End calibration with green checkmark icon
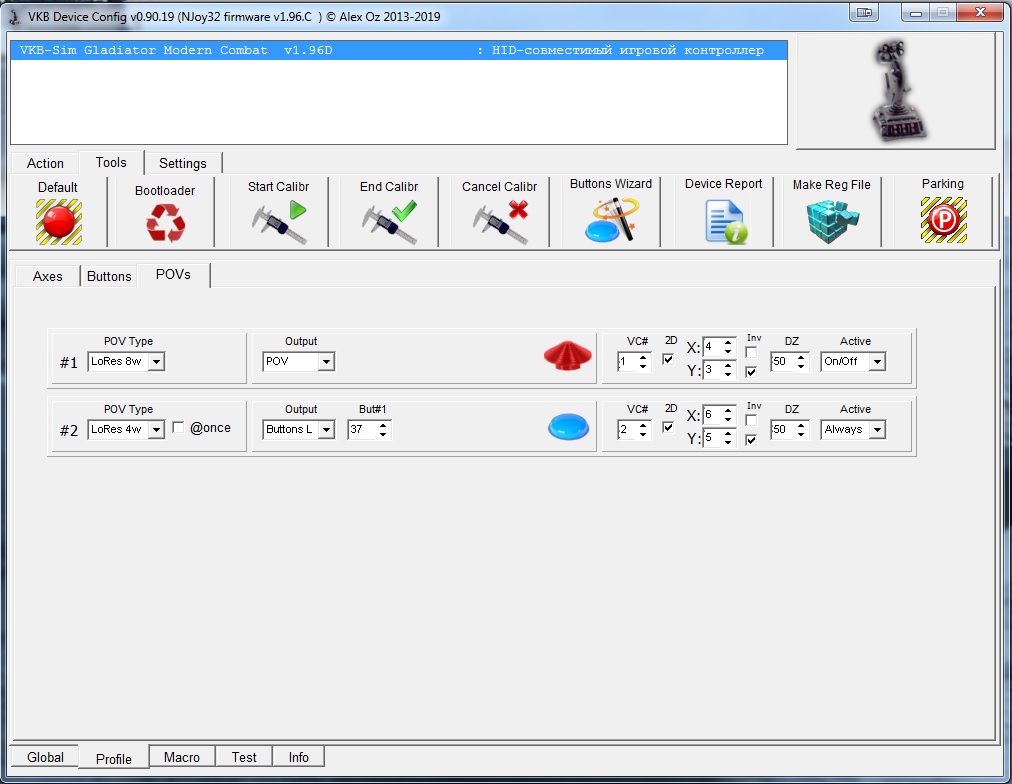The height and width of the screenshot is (784, 1012). pyautogui.click(x=389, y=221)
